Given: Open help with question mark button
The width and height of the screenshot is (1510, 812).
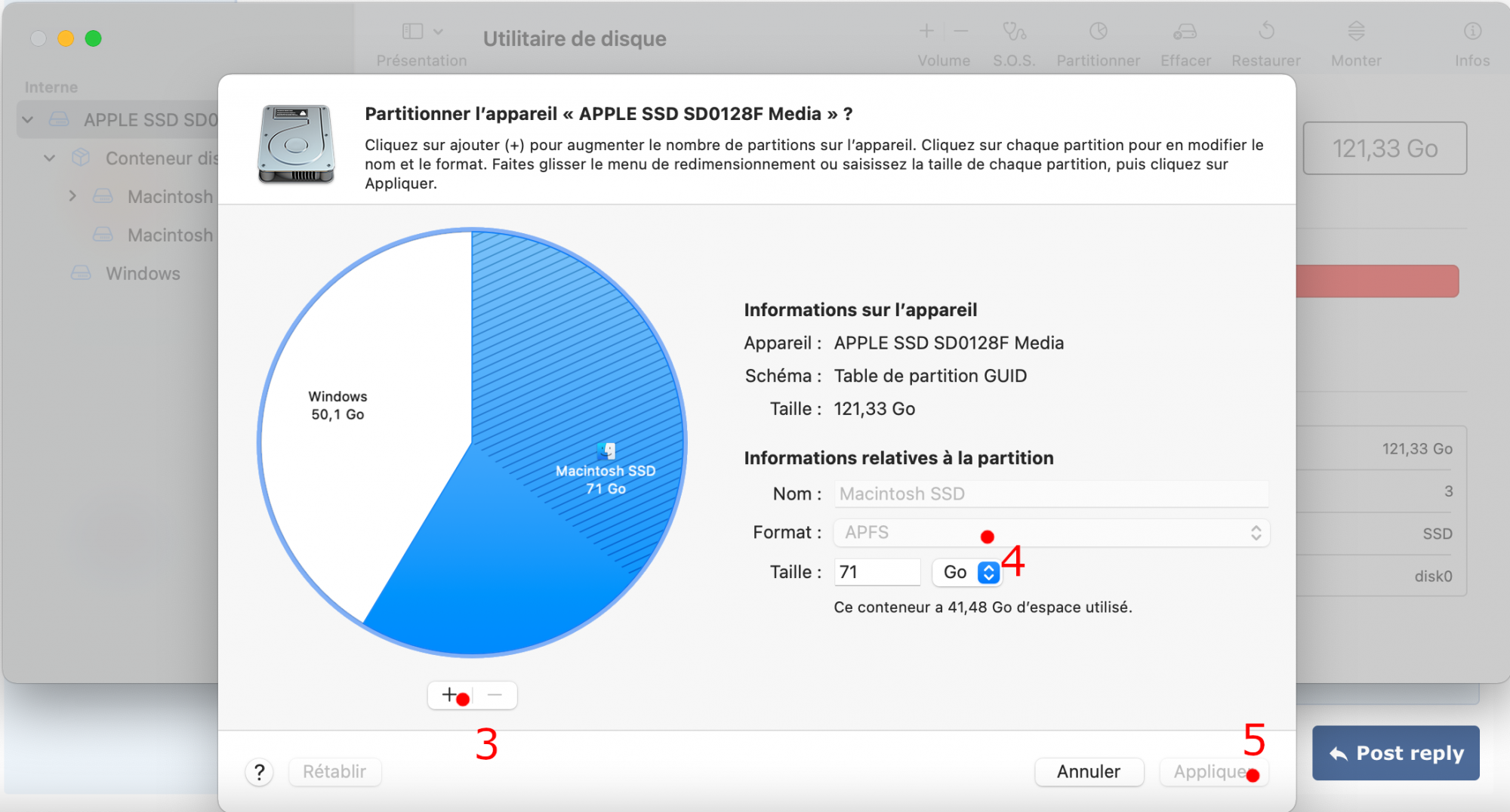Looking at the screenshot, I should tap(259, 772).
